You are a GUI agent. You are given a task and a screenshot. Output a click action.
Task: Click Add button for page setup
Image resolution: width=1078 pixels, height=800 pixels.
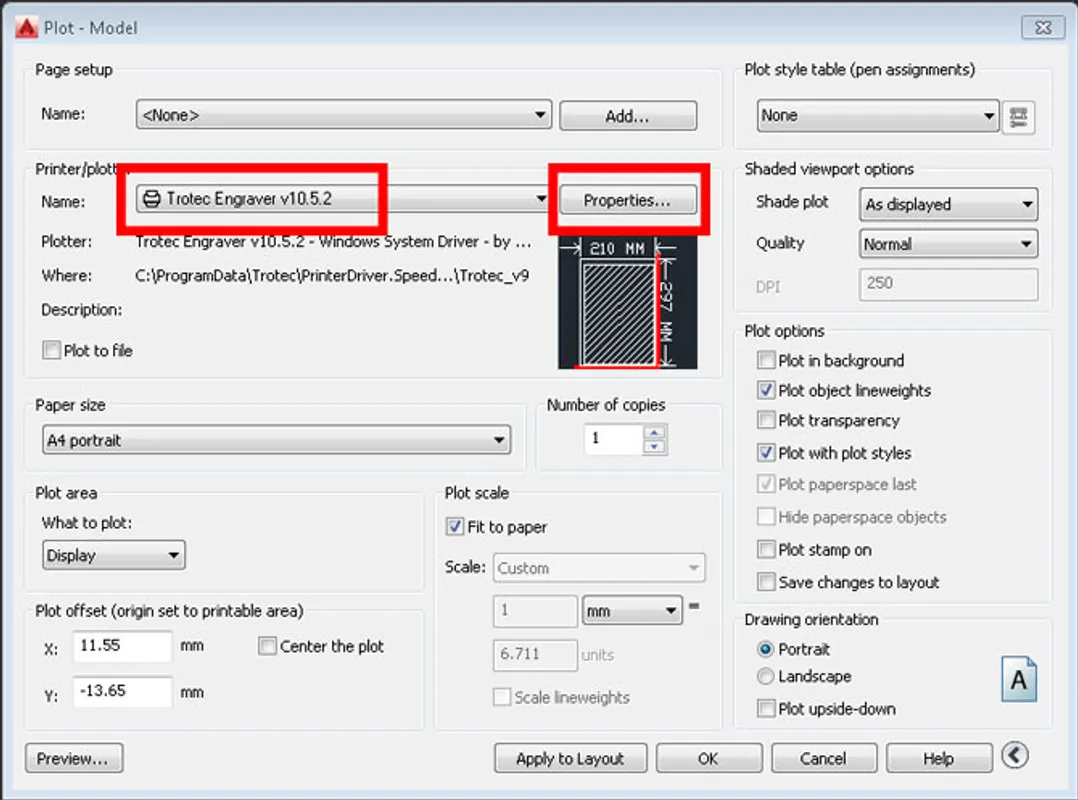click(x=627, y=116)
